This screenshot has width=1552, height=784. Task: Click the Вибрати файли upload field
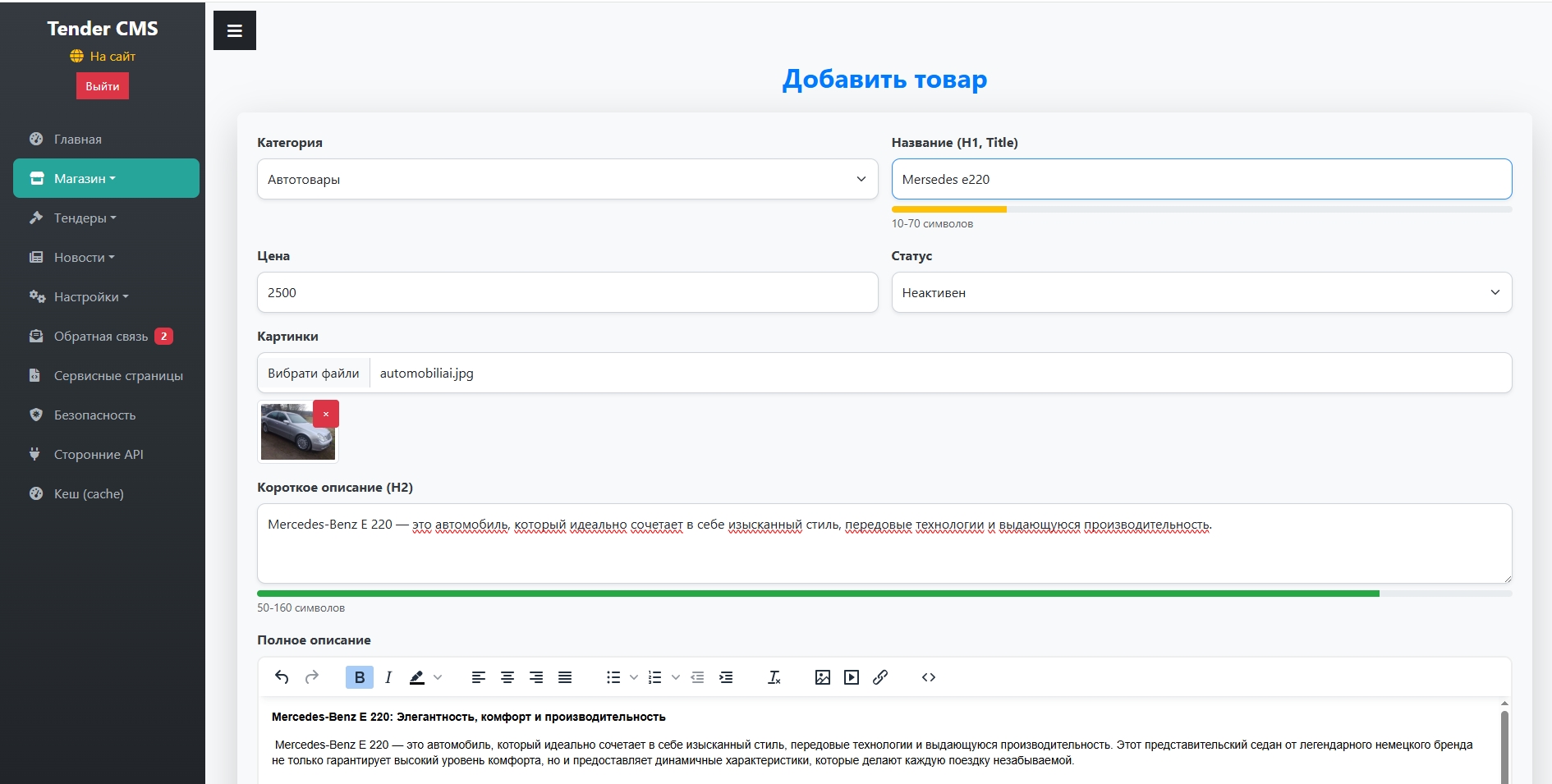(x=313, y=373)
